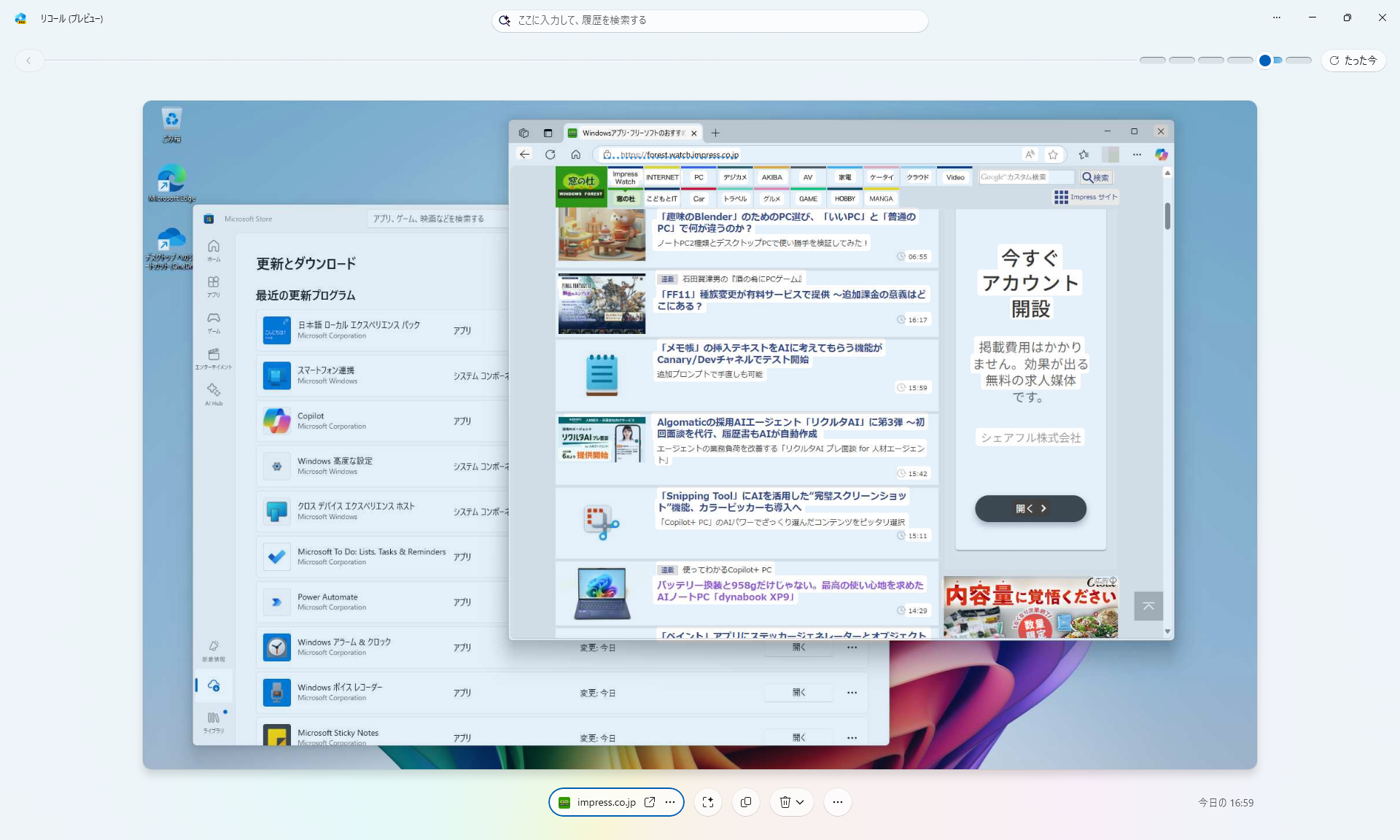Click the Edge favorites star icon
Image resolution: width=1400 pixels, height=840 pixels.
[1053, 155]
